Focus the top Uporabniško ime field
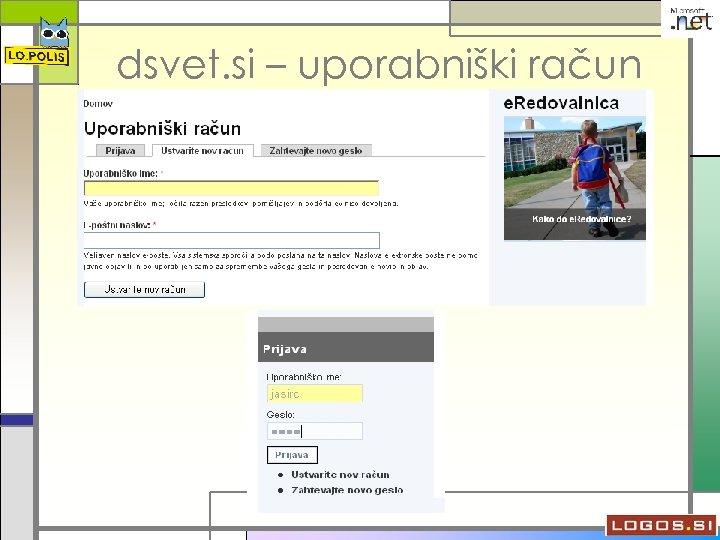This screenshot has width=720, height=540. pos(231,188)
